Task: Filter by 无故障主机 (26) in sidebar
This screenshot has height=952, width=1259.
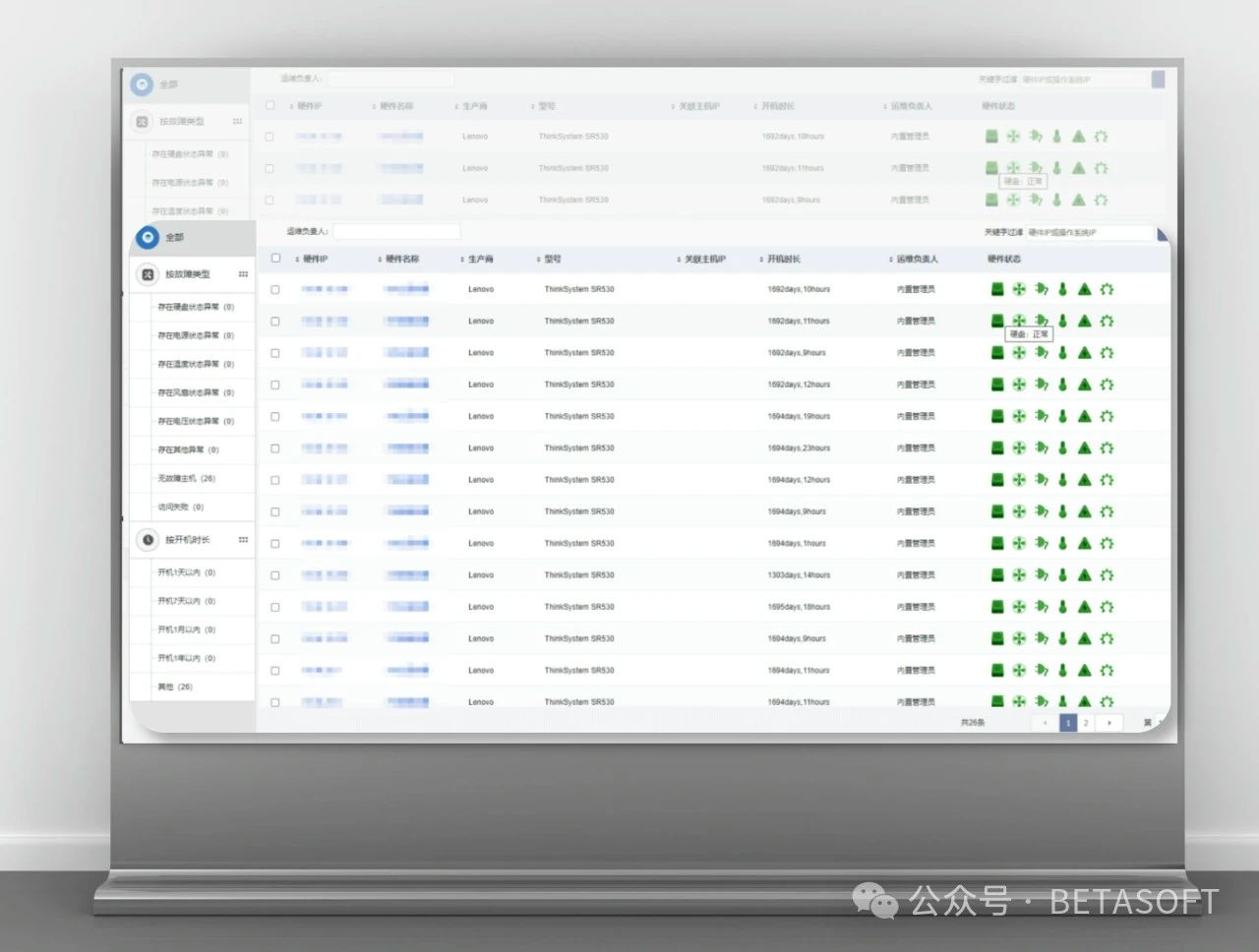Action: pyautogui.click(x=187, y=479)
